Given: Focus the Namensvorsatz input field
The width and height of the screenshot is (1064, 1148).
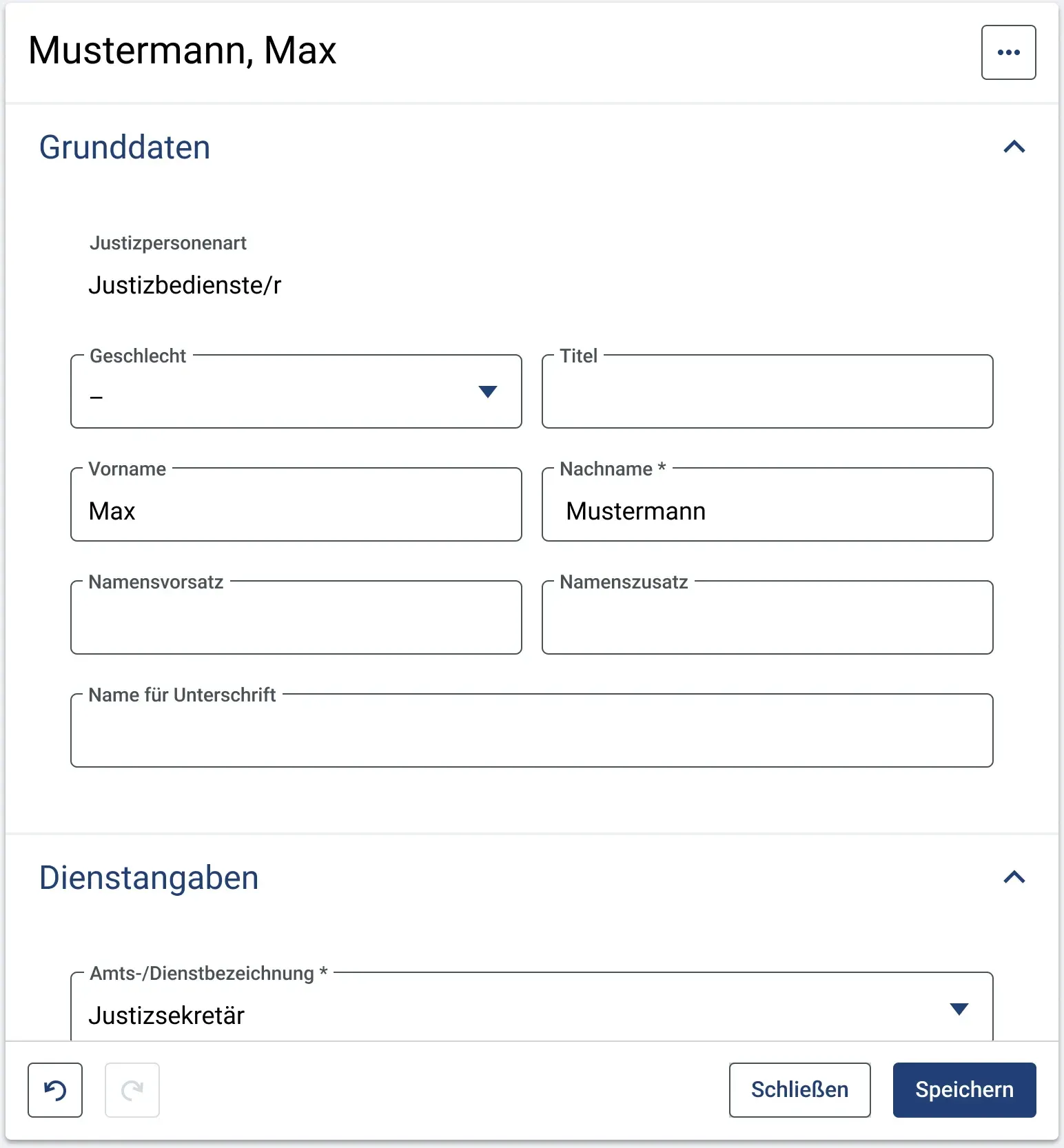Looking at the screenshot, I should (x=296, y=617).
